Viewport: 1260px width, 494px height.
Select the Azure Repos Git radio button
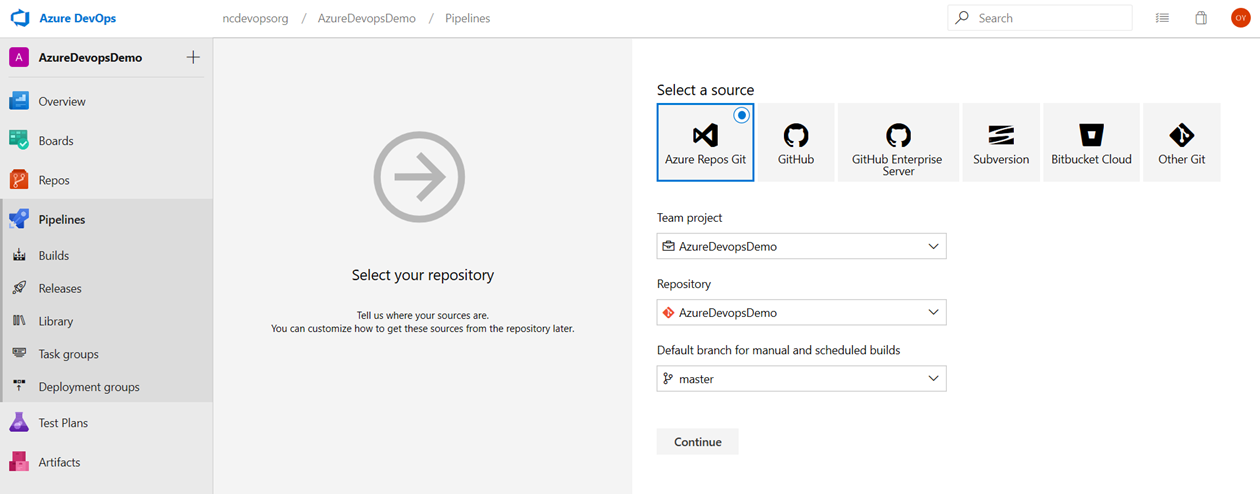coord(741,115)
